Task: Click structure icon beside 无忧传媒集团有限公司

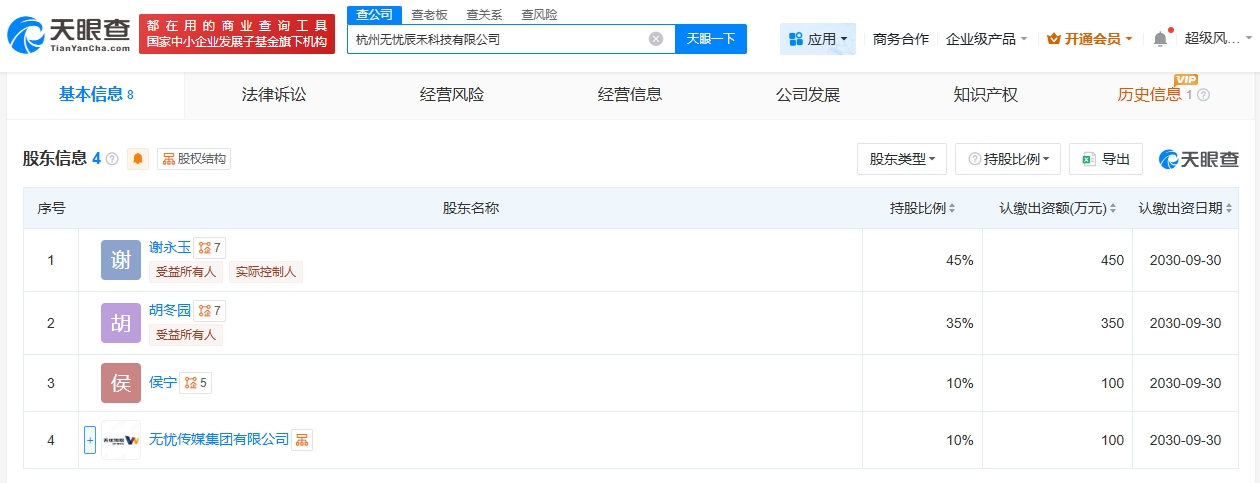Action: pos(302,440)
